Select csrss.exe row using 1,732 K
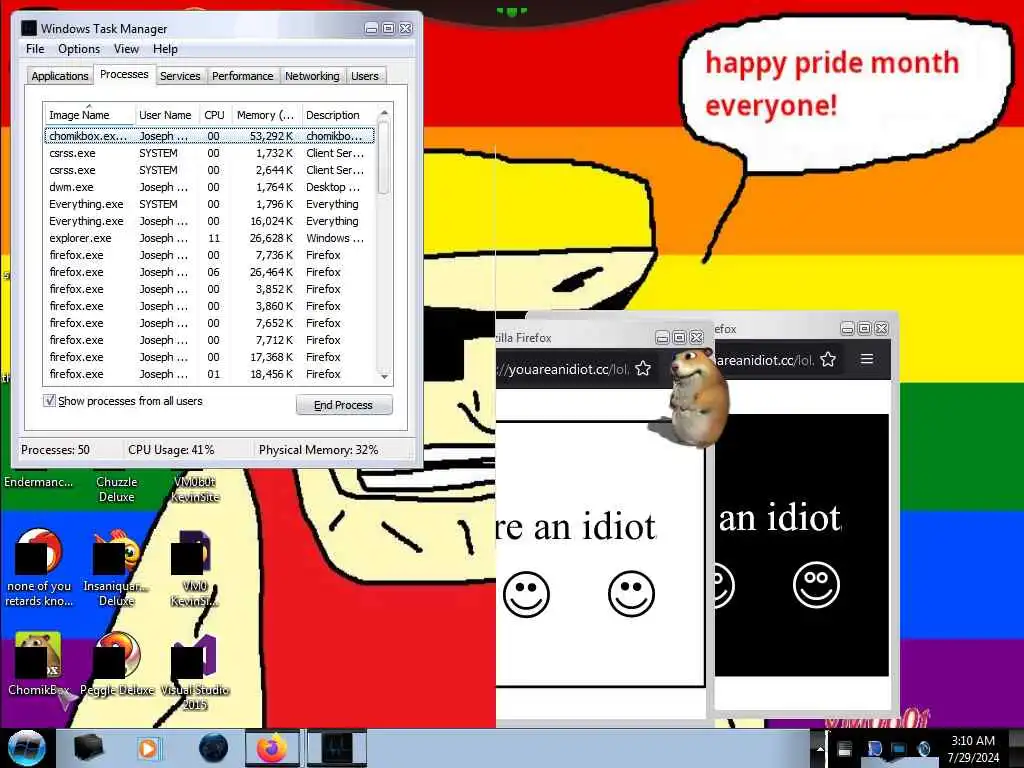The height and width of the screenshot is (768, 1024). 210,153
